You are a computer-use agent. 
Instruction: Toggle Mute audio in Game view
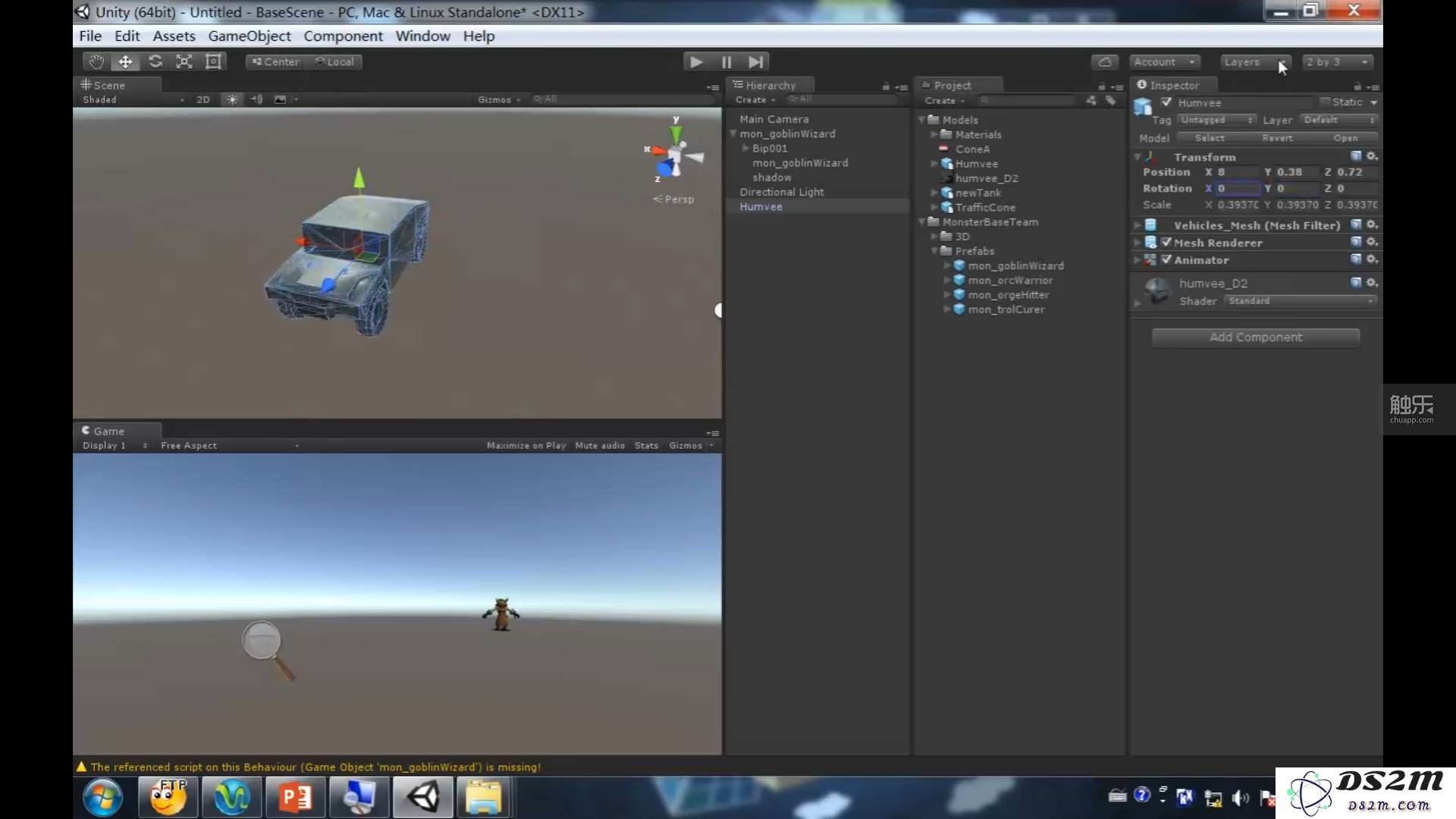click(600, 446)
